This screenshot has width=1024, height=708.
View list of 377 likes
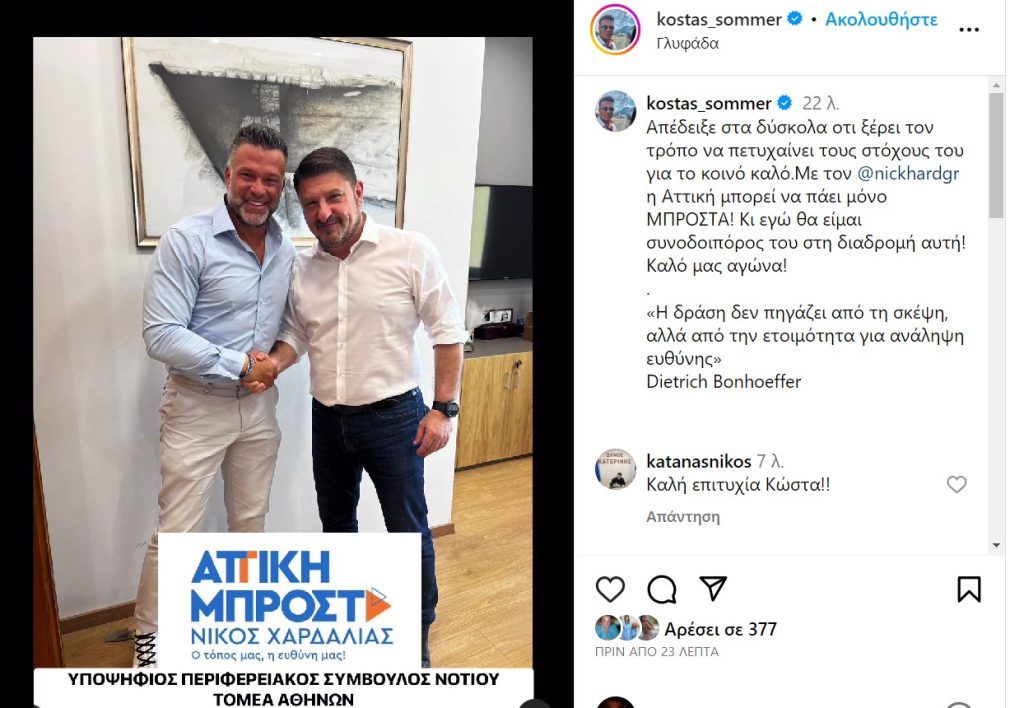(x=720, y=629)
